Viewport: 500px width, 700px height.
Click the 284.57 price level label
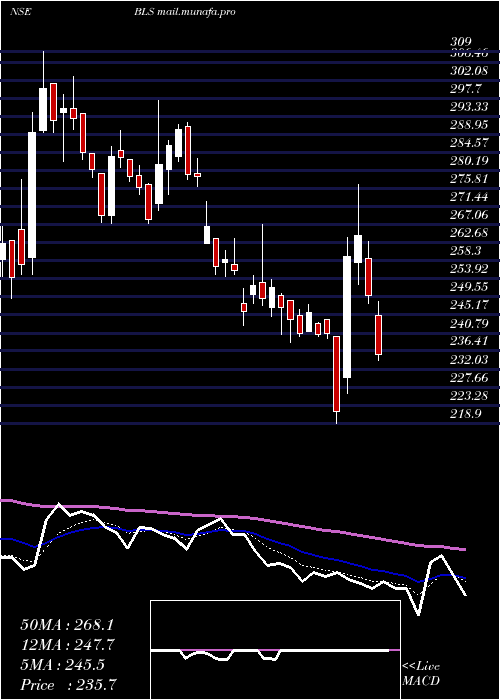pyautogui.click(x=469, y=142)
